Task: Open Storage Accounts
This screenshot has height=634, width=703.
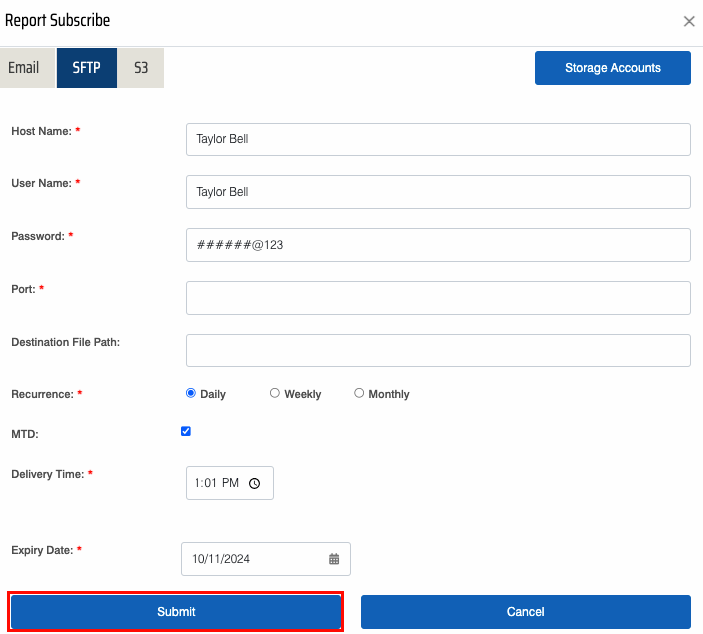Action: coord(612,68)
